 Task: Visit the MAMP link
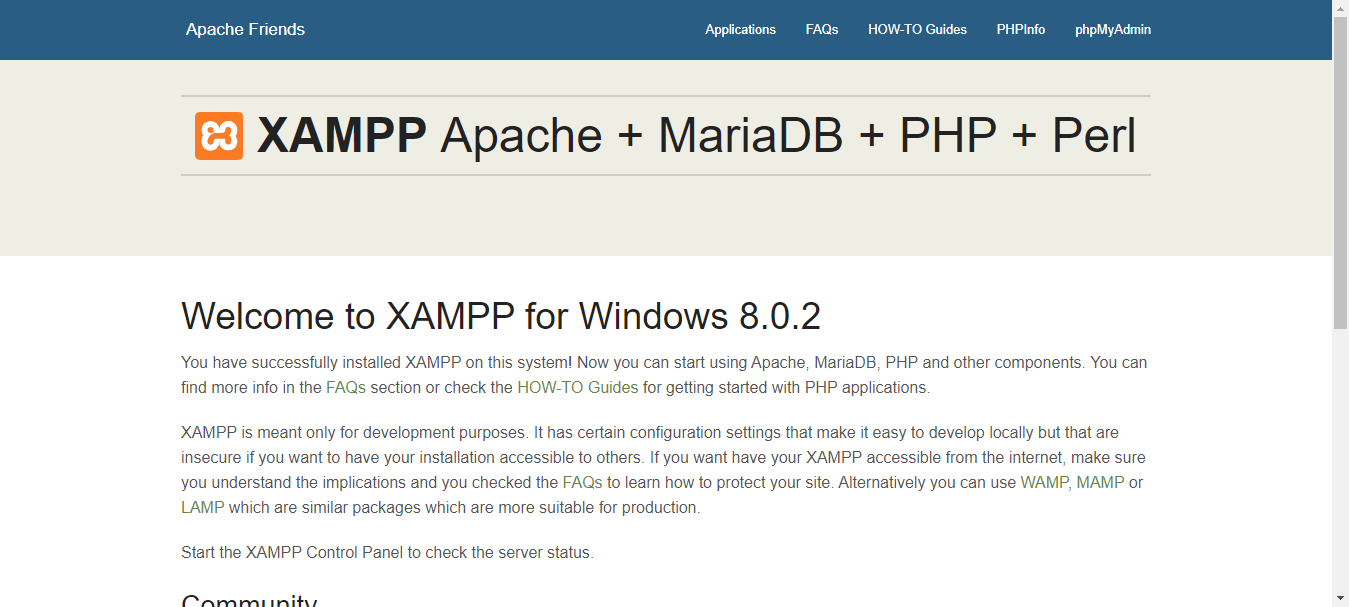pos(1100,482)
